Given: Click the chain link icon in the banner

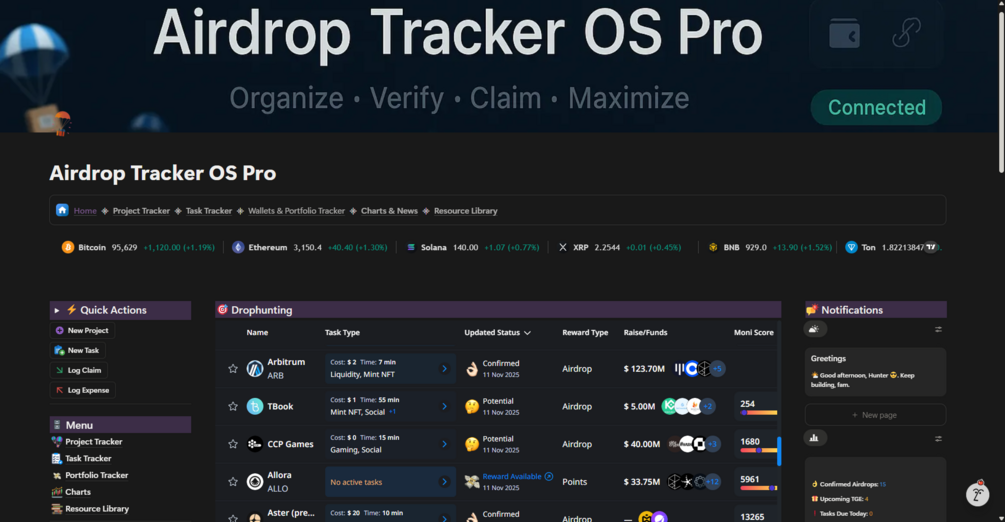Looking at the screenshot, I should pos(906,33).
